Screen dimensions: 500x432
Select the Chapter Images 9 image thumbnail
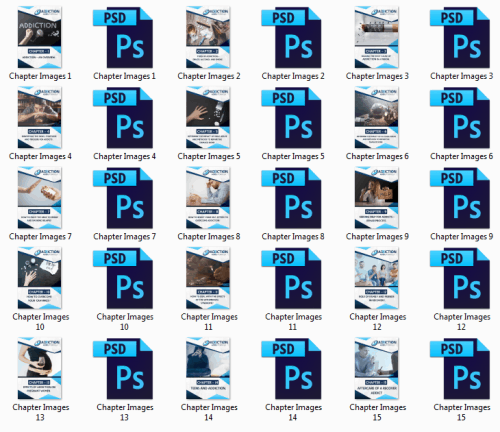[377, 198]
